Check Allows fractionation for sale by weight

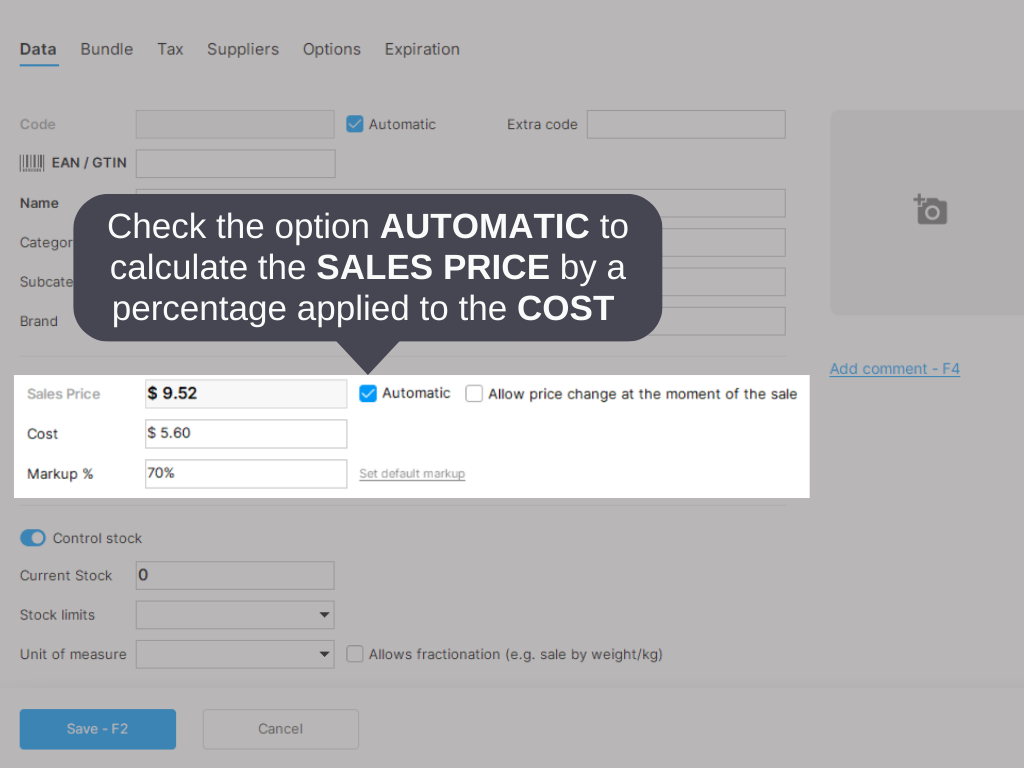click(354, 653)
